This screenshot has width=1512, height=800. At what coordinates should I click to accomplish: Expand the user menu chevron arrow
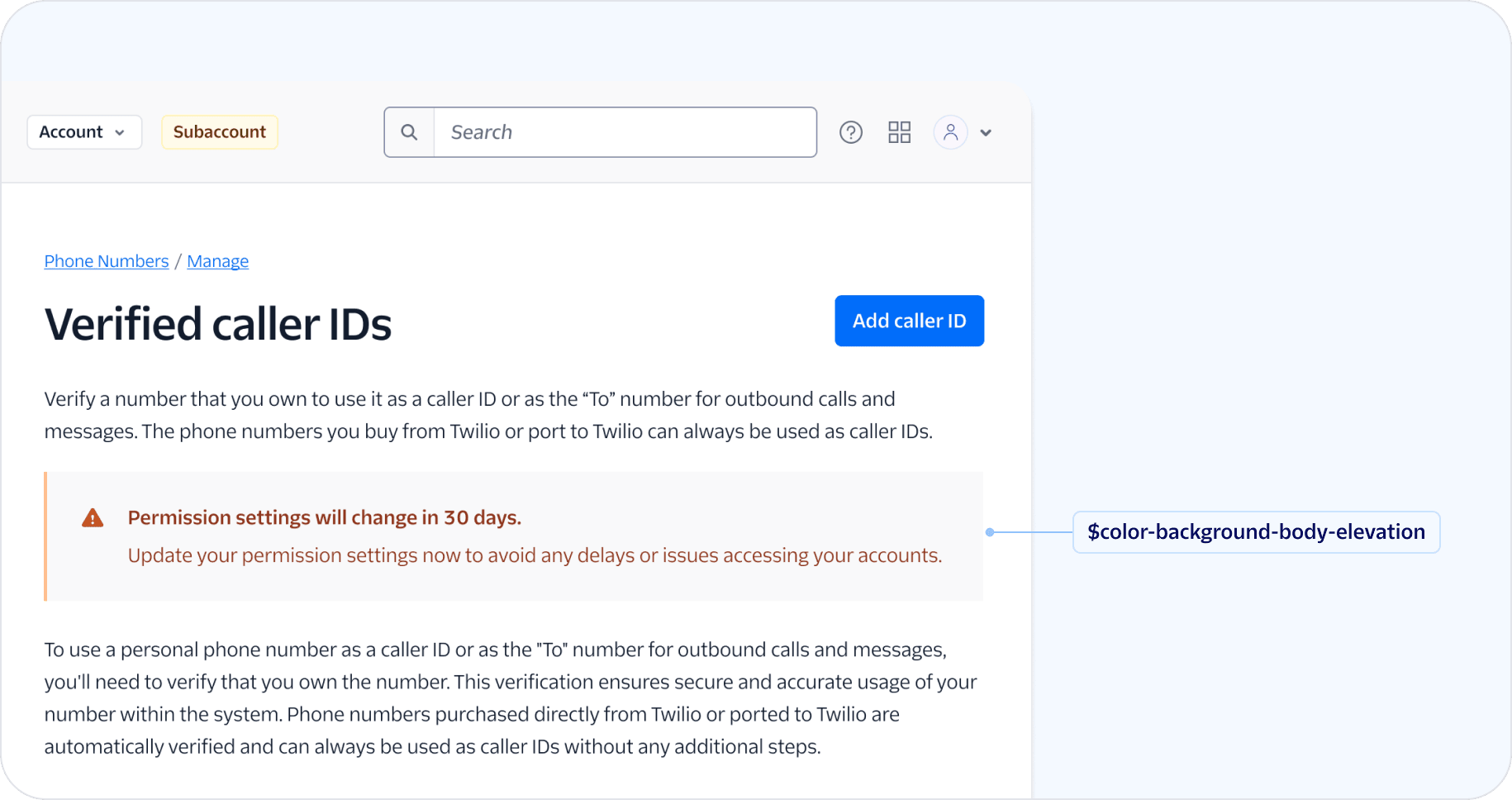click(986, 133)
